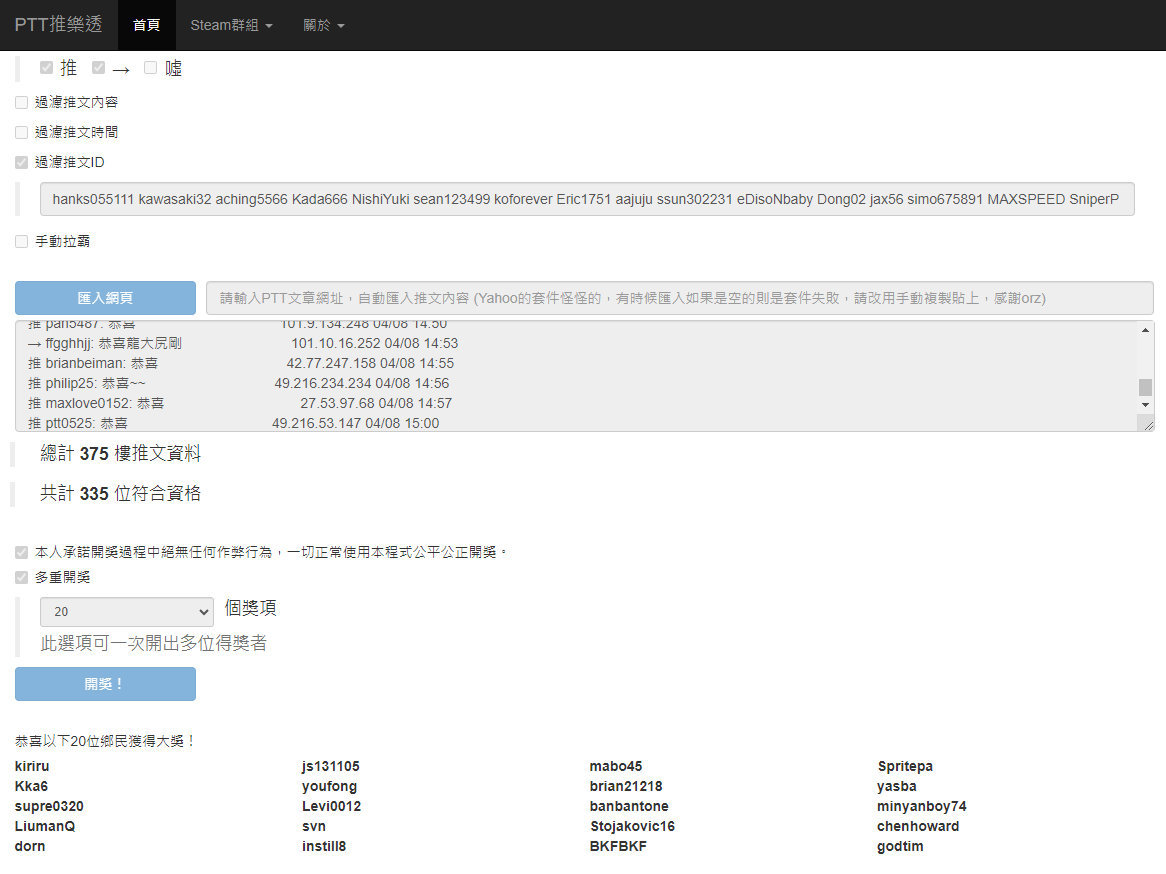Open the Steam群組 dropdown menu

[231, 25]
